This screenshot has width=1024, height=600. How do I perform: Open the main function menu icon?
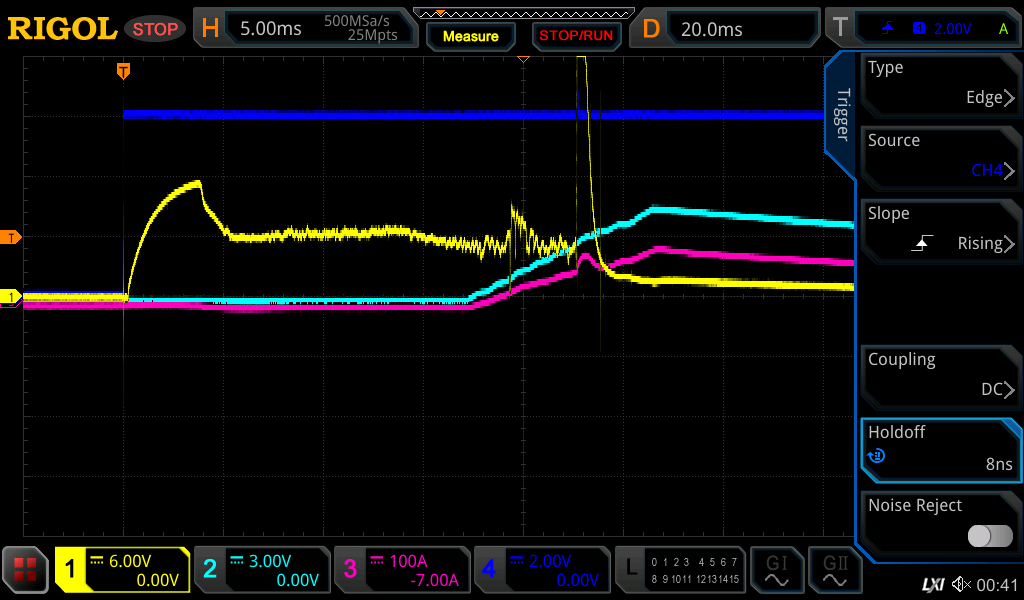(x=26, y=570)
